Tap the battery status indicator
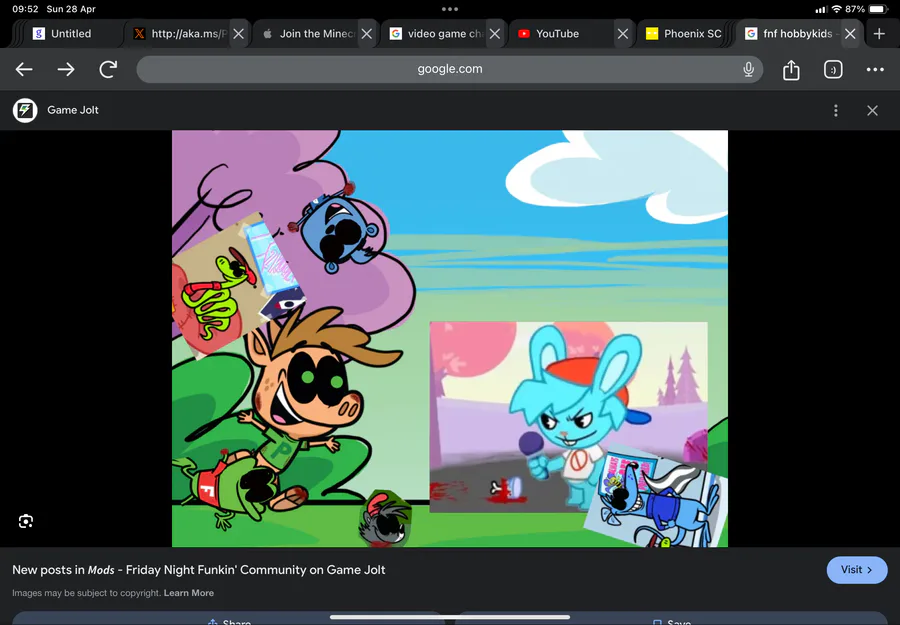900x625 pixels. pyautogui.click(x=879, y=9)
